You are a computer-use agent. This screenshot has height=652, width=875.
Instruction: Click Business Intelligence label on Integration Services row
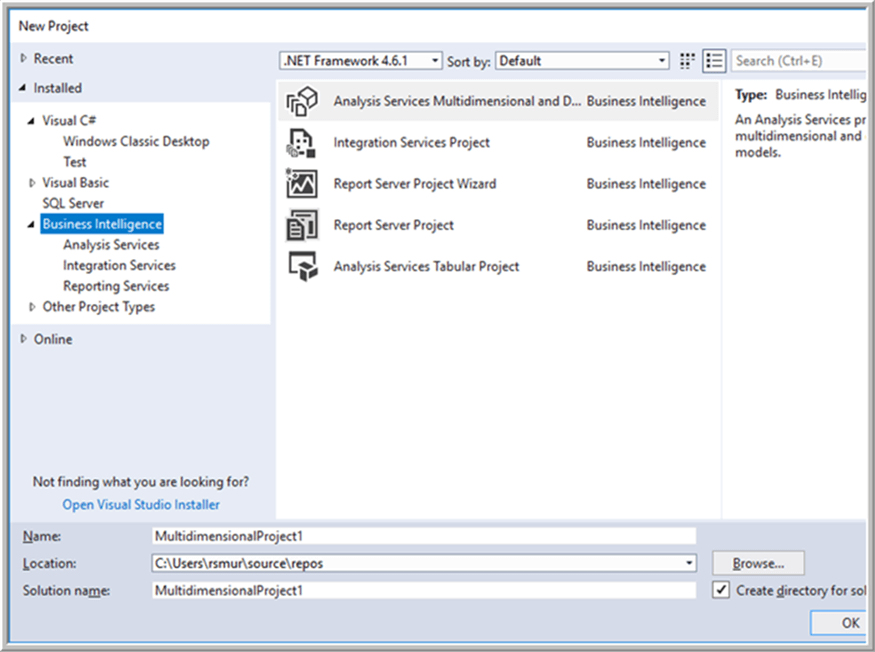pyautogui.click(x=646, y=142)
